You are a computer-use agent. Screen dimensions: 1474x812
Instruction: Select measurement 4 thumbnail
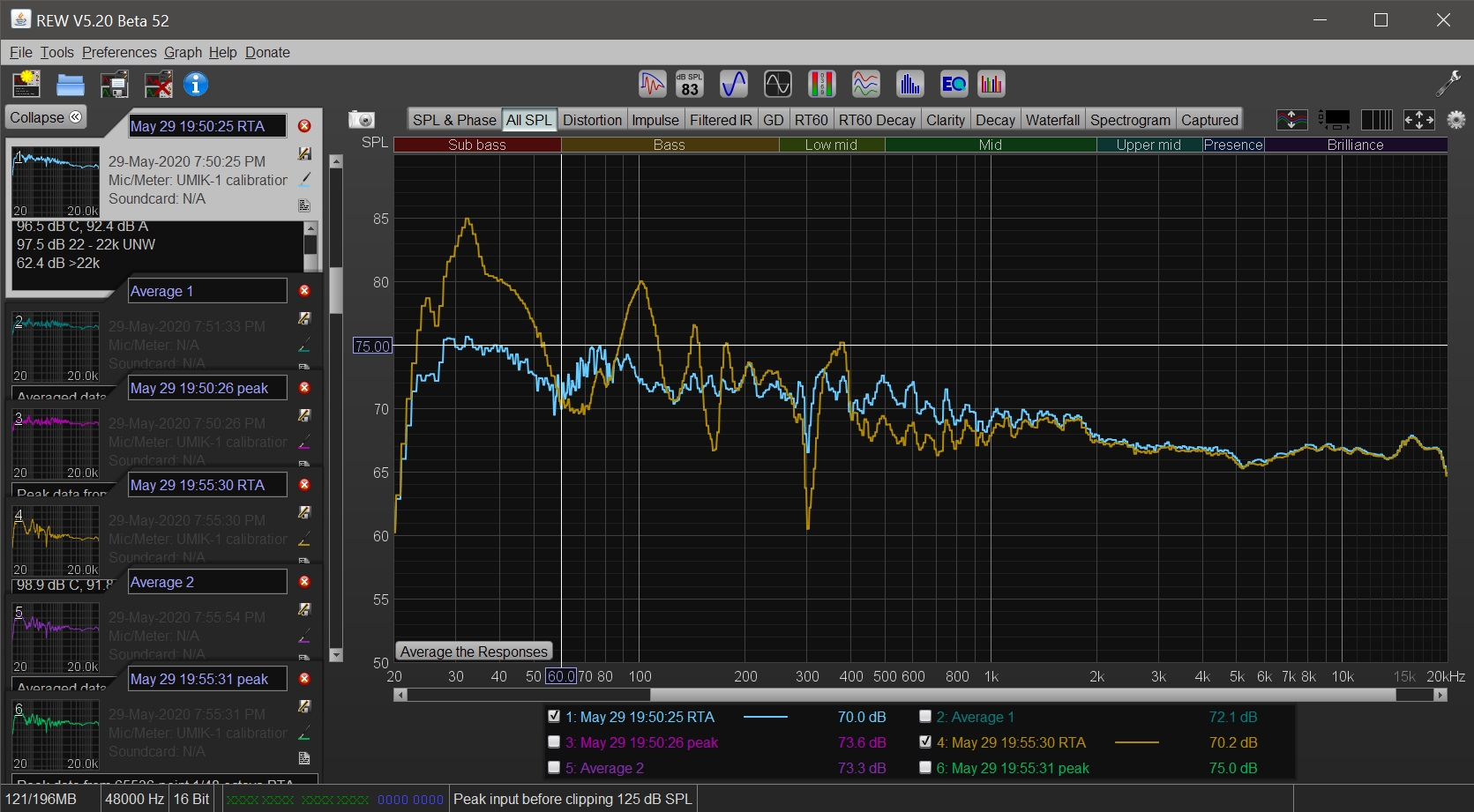pos(56,540)
